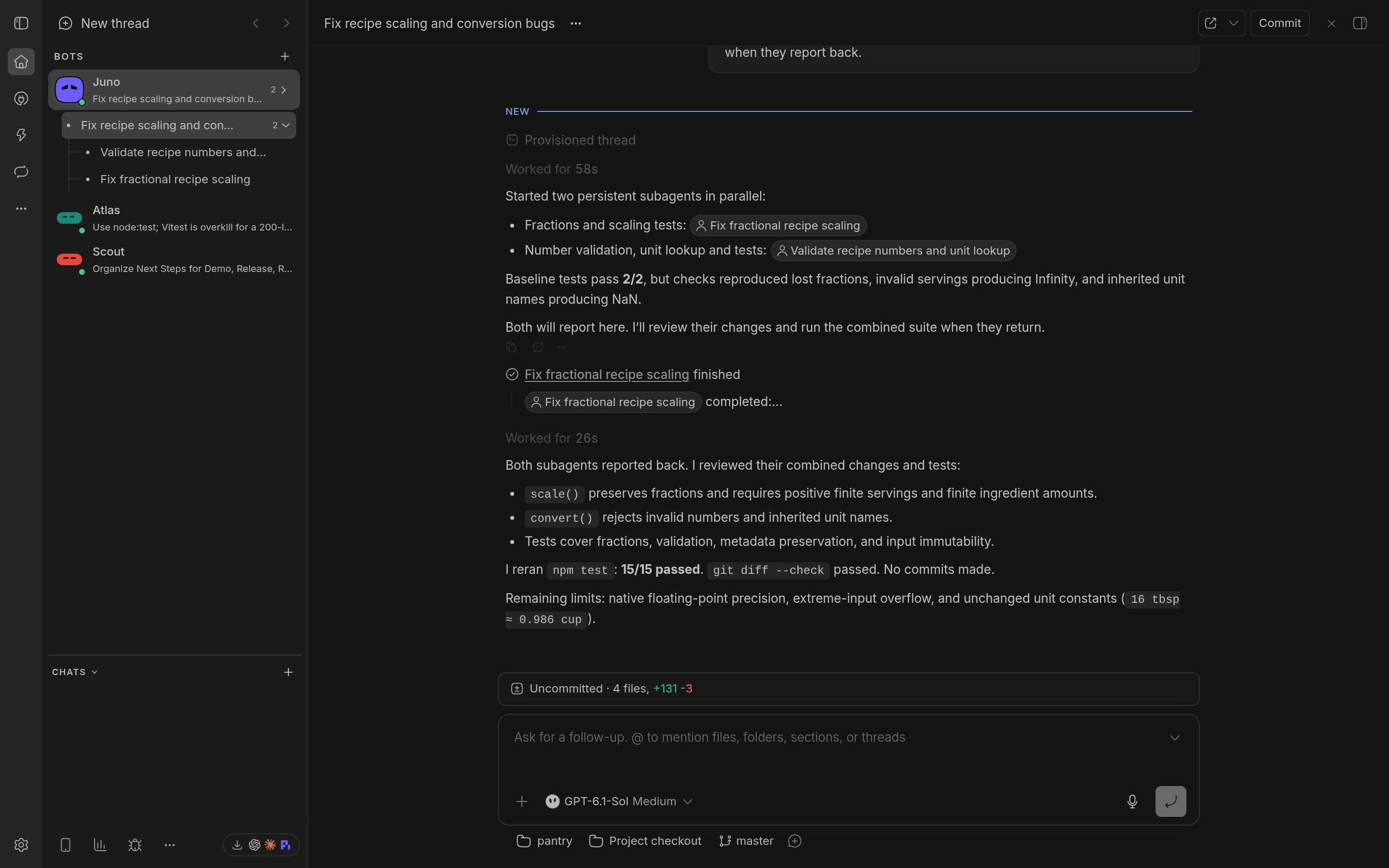Select the Atlas bot
The width and height of the screenshot is (1389, 868).
coord(174,218)
